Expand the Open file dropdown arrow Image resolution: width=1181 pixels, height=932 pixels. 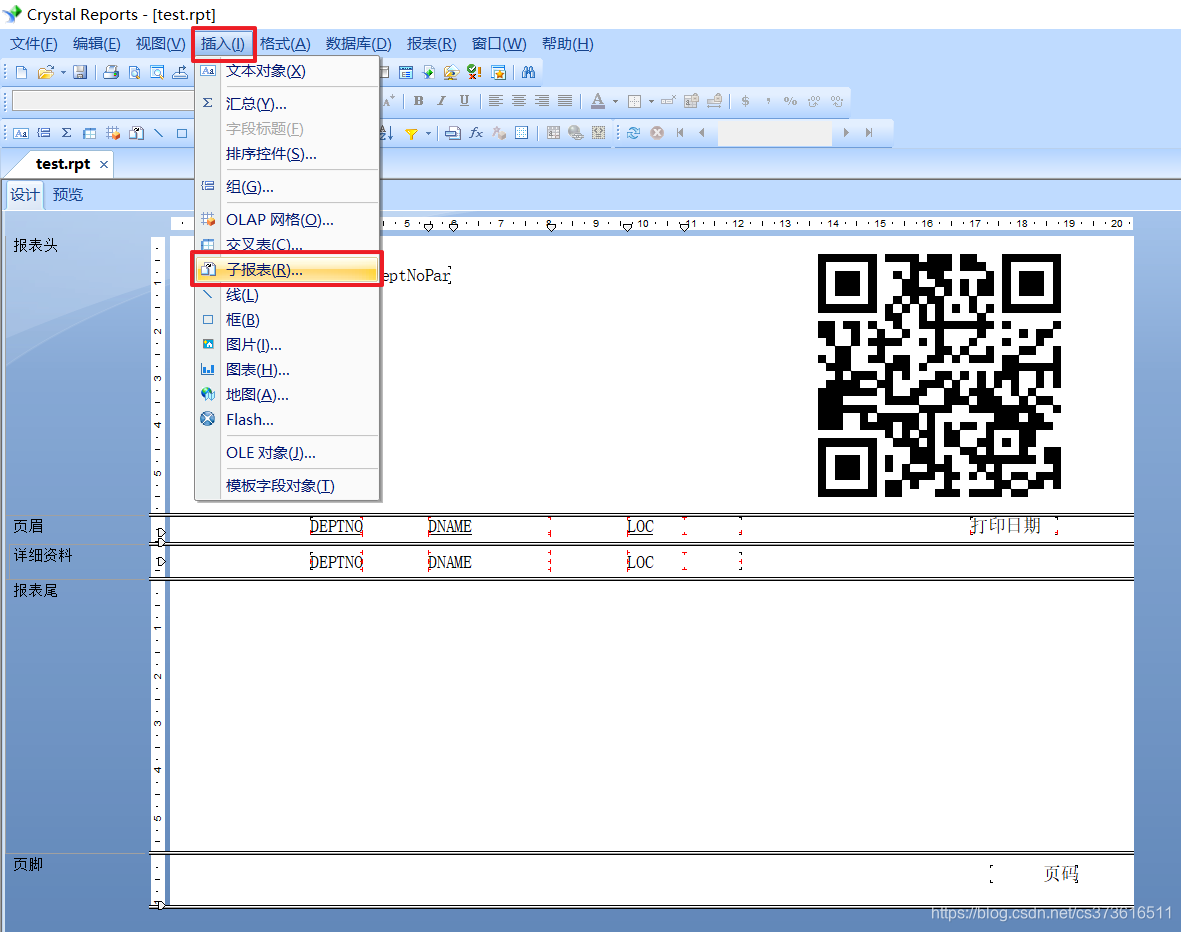(63, 72)
